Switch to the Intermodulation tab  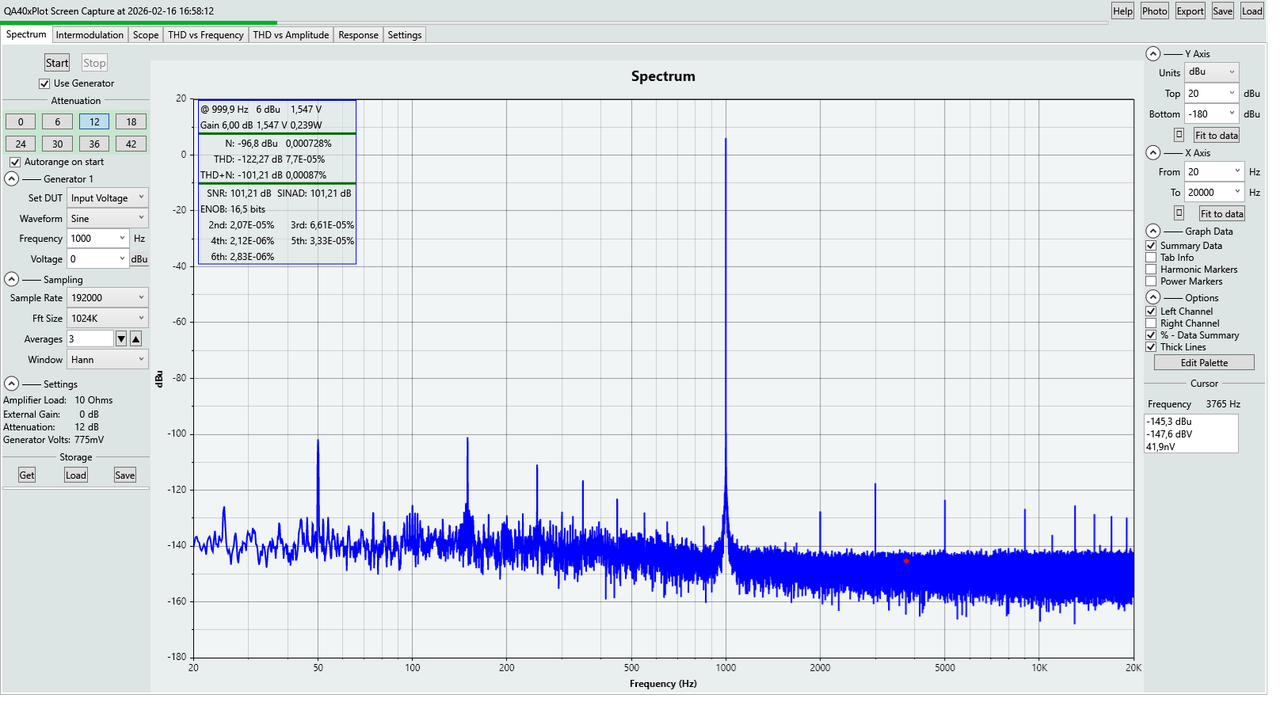(89, 34)
